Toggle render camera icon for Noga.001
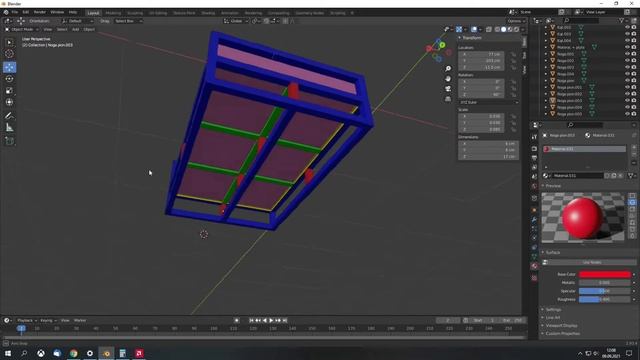Screen dimensions: 640x360 click(634, 54)
